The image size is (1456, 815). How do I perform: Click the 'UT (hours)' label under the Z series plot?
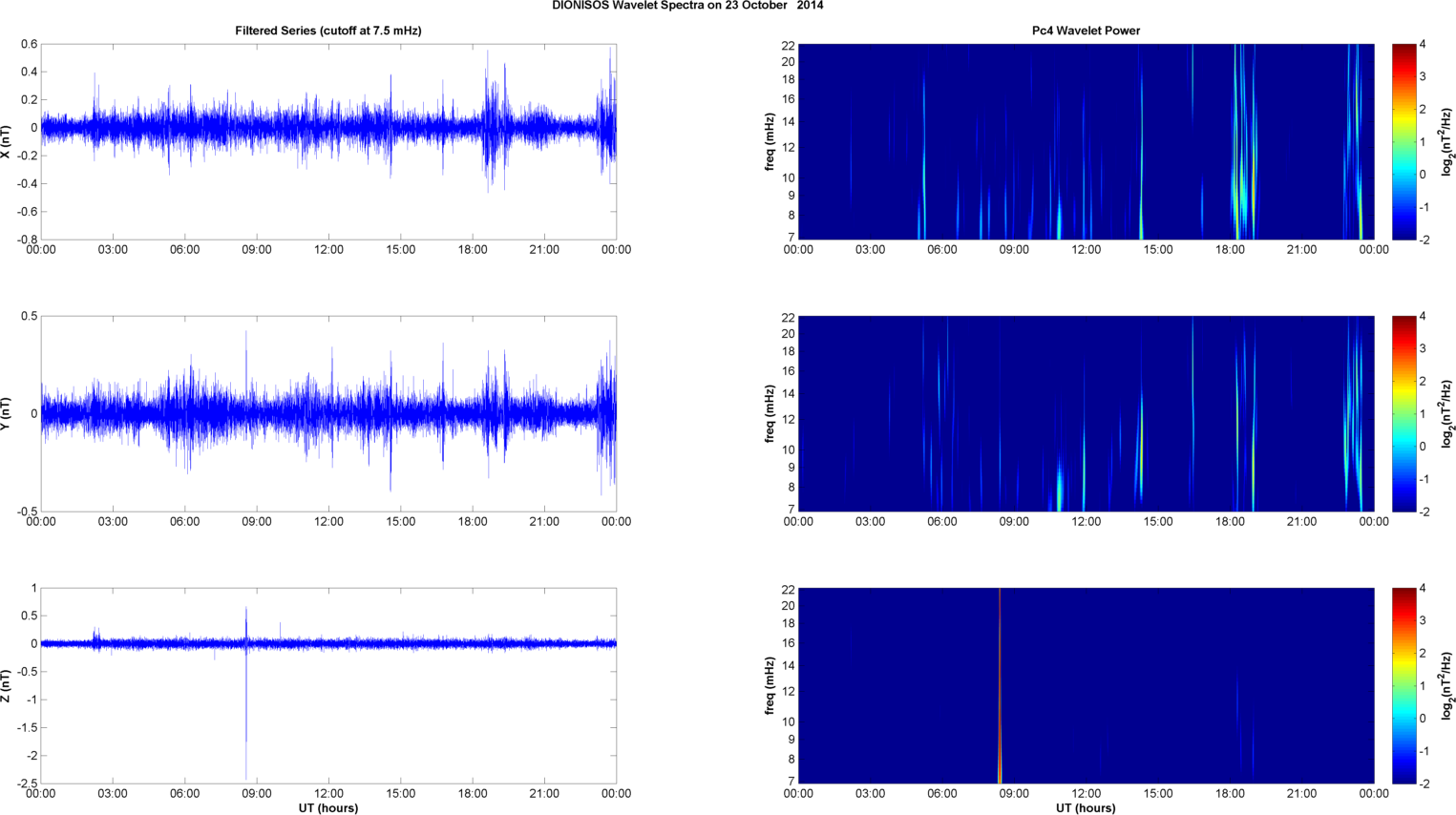click(328, 807)
